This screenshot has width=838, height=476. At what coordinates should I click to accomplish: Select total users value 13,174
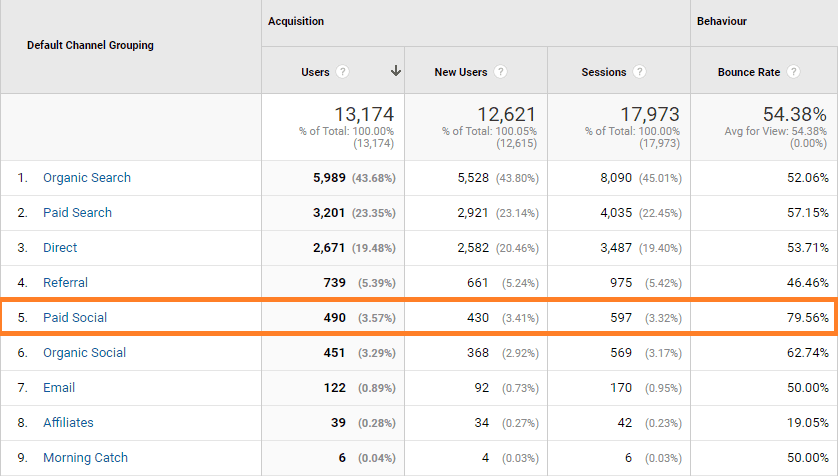click(364, 114)
